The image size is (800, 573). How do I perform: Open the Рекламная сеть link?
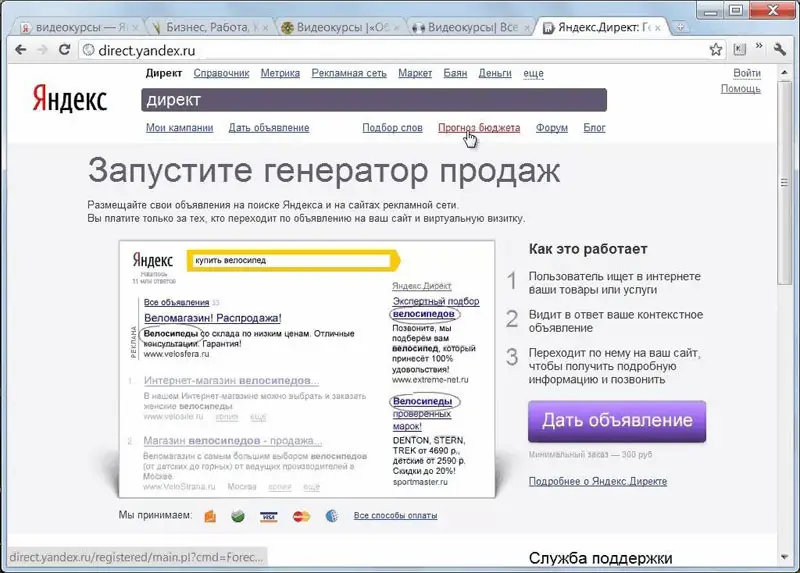(349, 73)
